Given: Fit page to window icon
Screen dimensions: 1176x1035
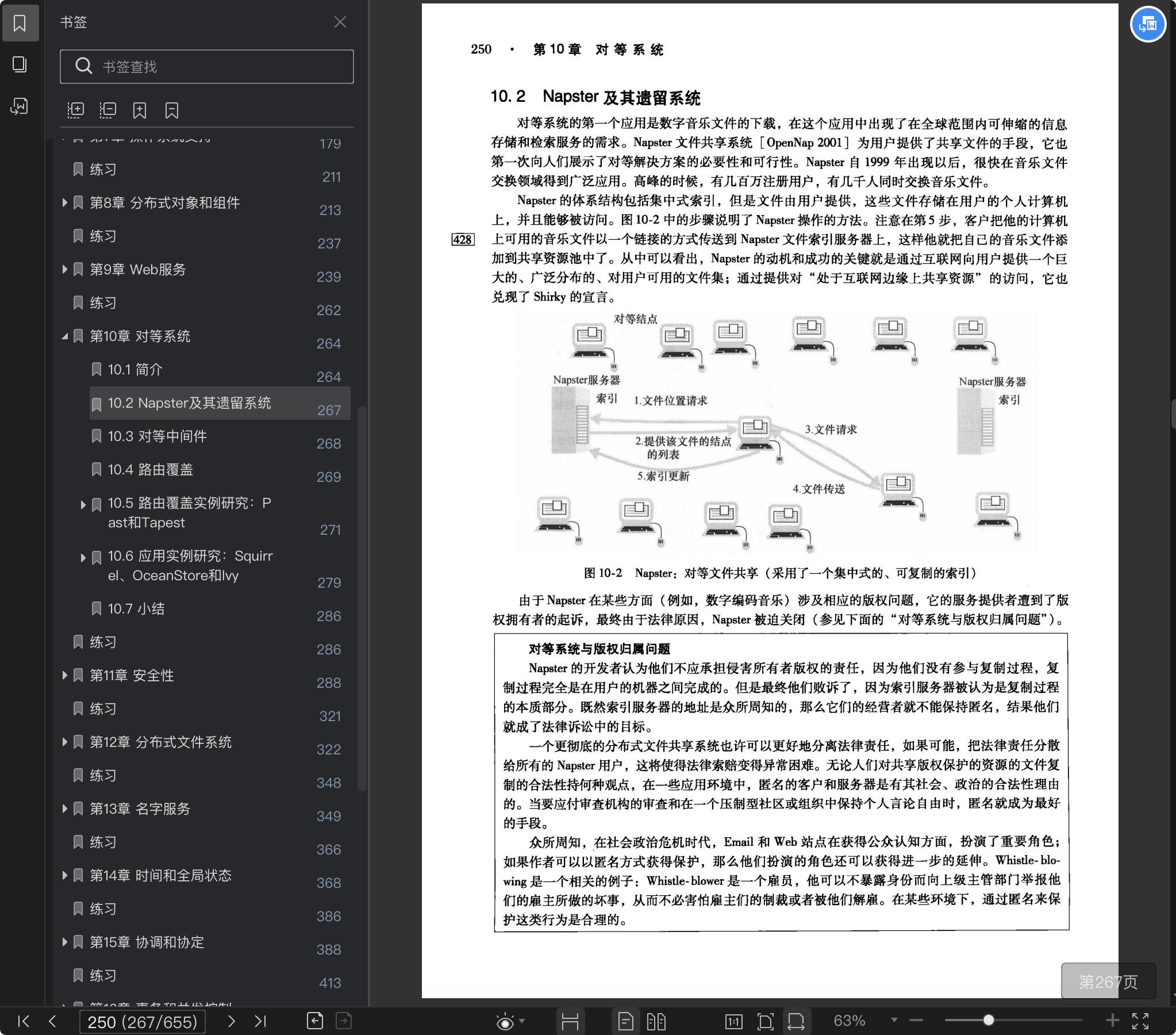Looking at the screenshot, I should pos(765,1021).
